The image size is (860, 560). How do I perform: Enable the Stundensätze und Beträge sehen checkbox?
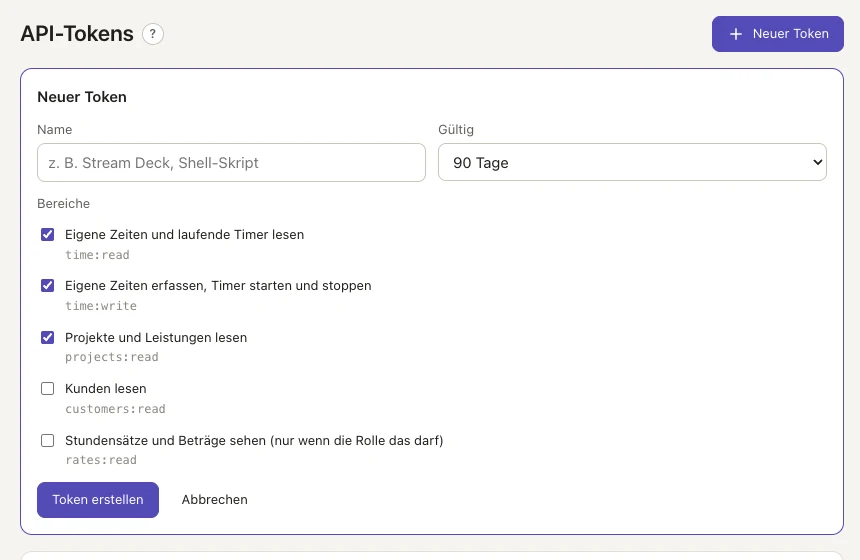click(x=48, y=440)
